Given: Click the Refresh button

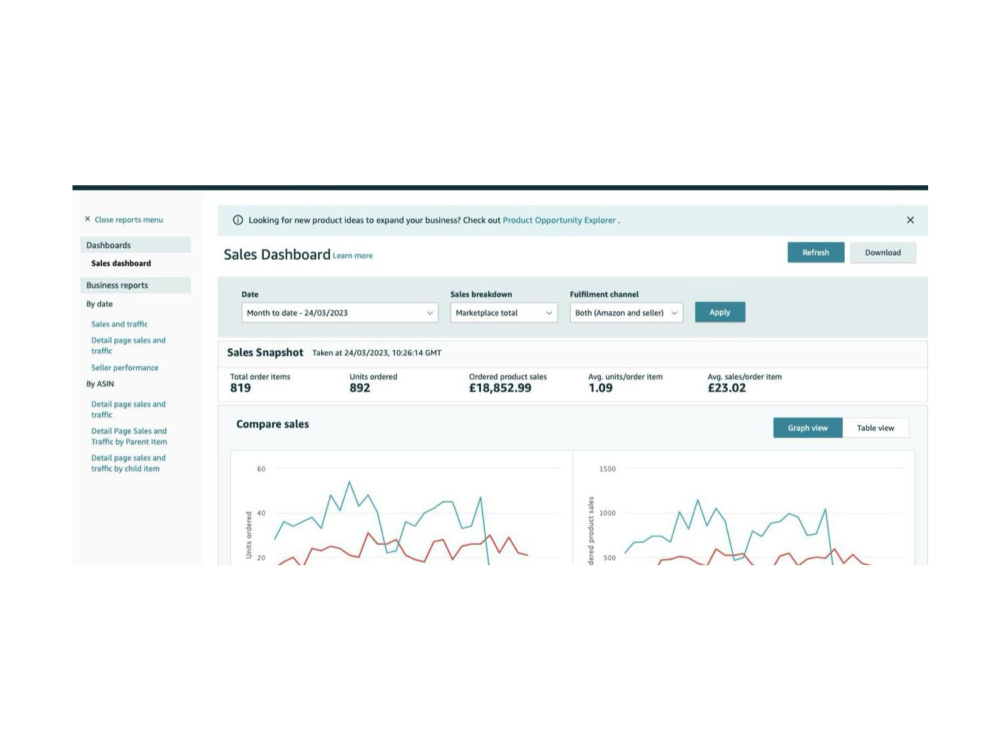Looking at the screenshot, I should pyautogui.click(x=816, y=253).
